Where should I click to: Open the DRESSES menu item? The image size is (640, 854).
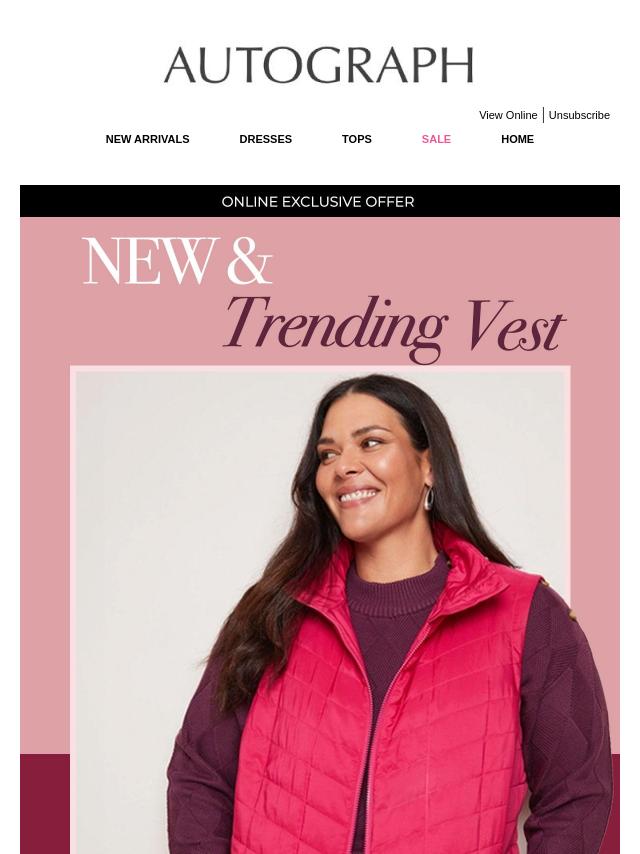[265, 139]
